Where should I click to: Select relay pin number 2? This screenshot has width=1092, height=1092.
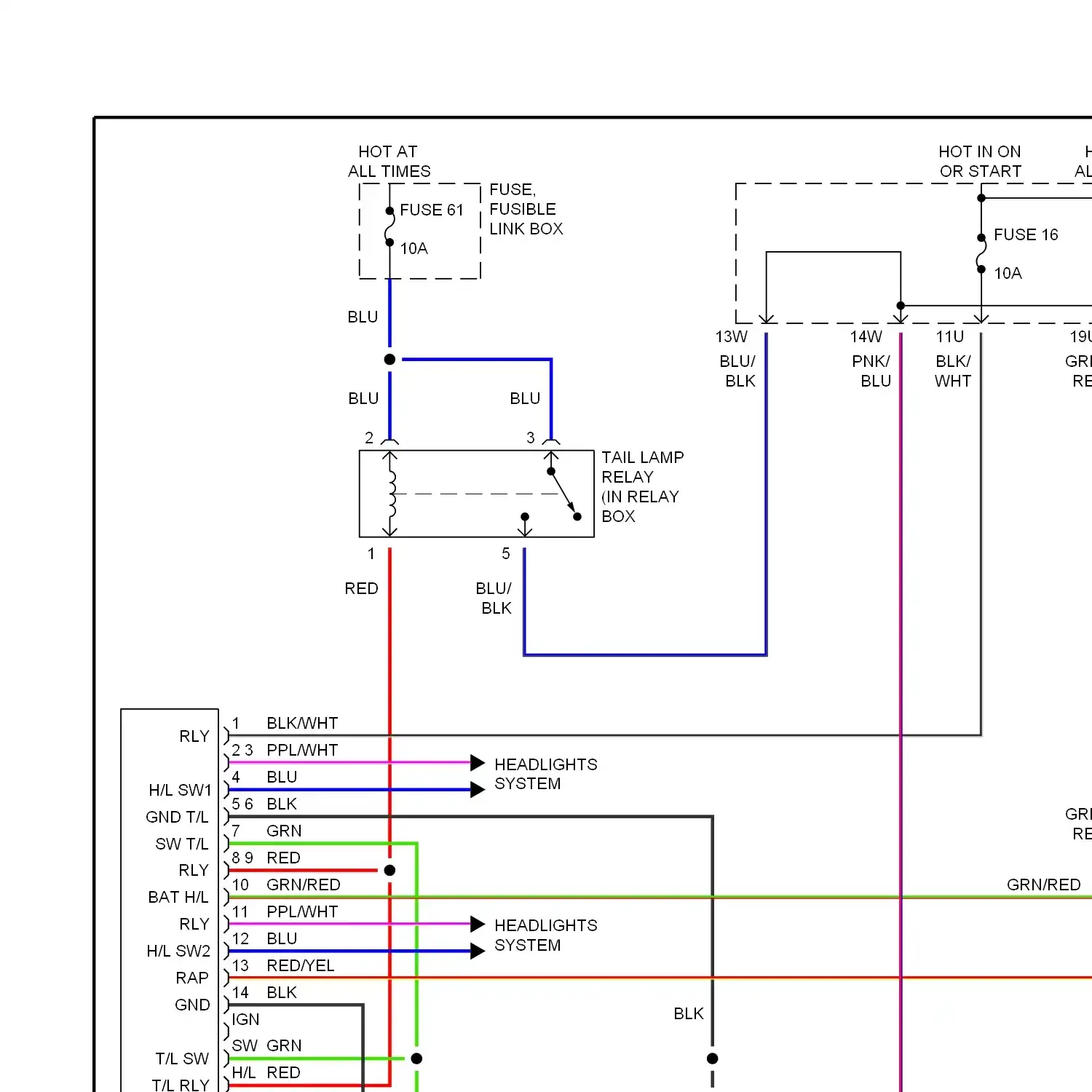pos(369,438)
